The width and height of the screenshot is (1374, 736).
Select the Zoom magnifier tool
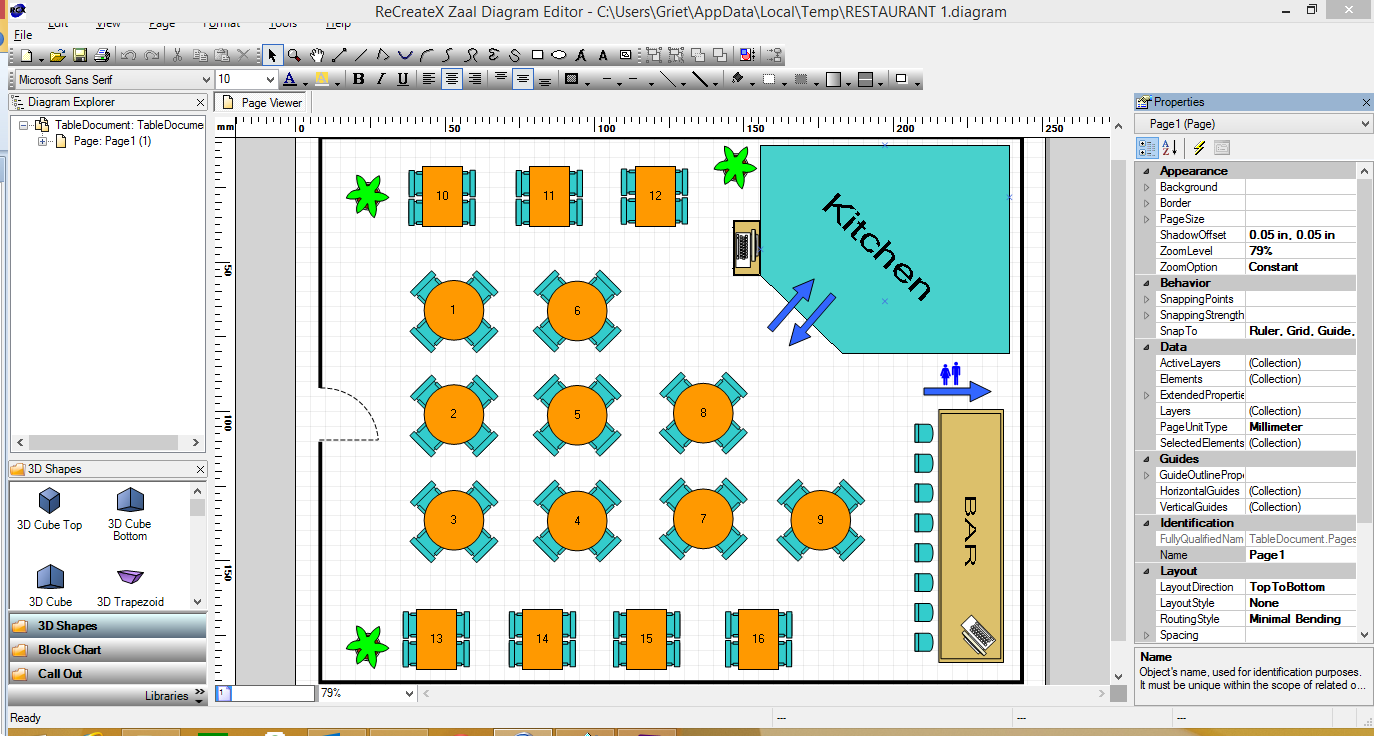[294, 55]
